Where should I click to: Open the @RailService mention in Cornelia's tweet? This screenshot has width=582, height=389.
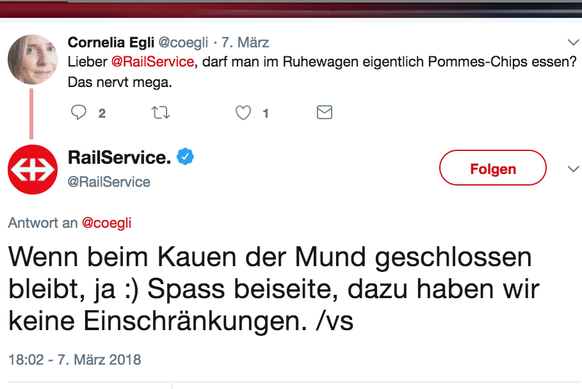tap(153, 62)
